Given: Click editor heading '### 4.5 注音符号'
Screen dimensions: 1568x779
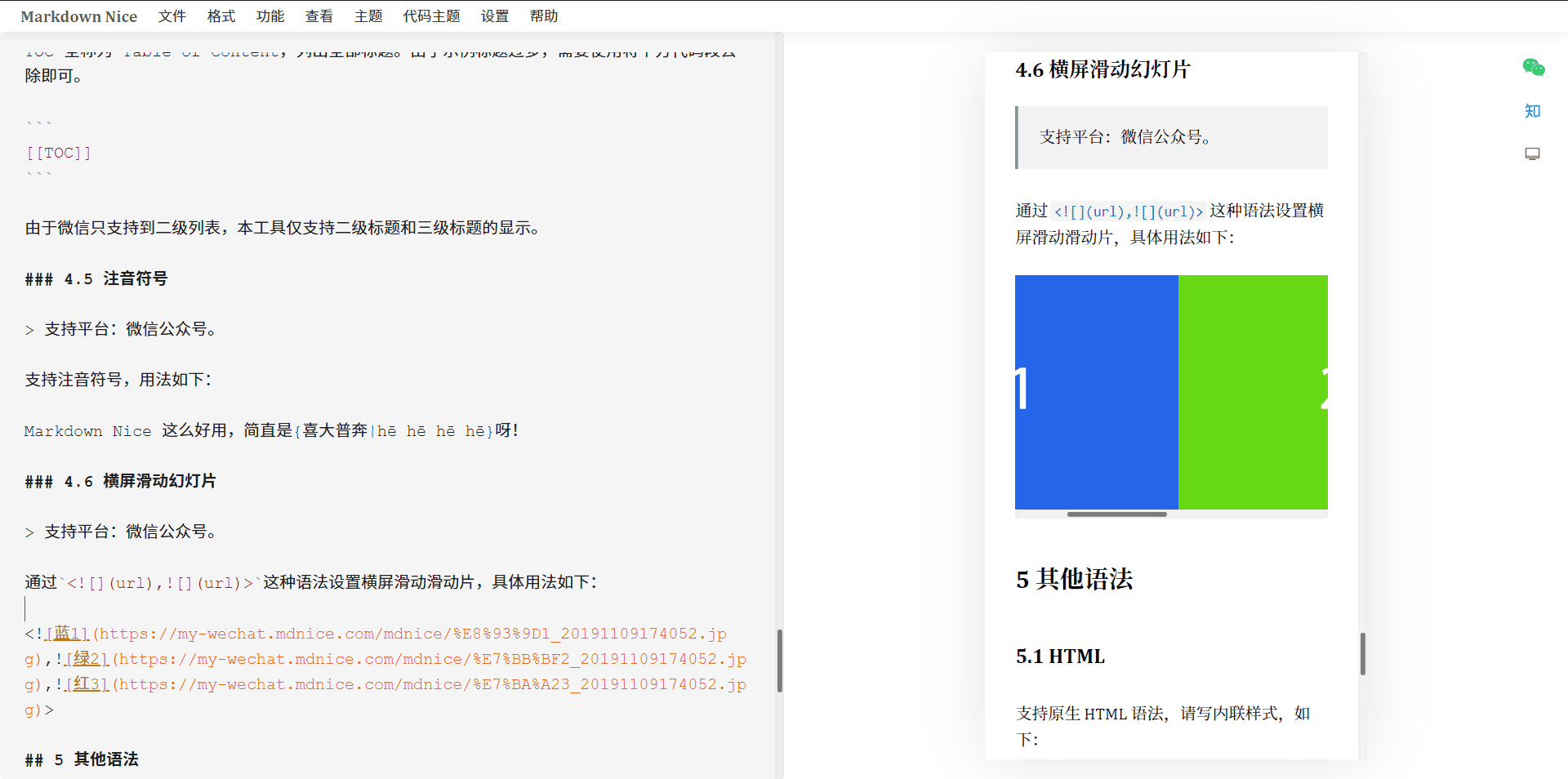Looking at the screenshot, I should coord(96,278).
